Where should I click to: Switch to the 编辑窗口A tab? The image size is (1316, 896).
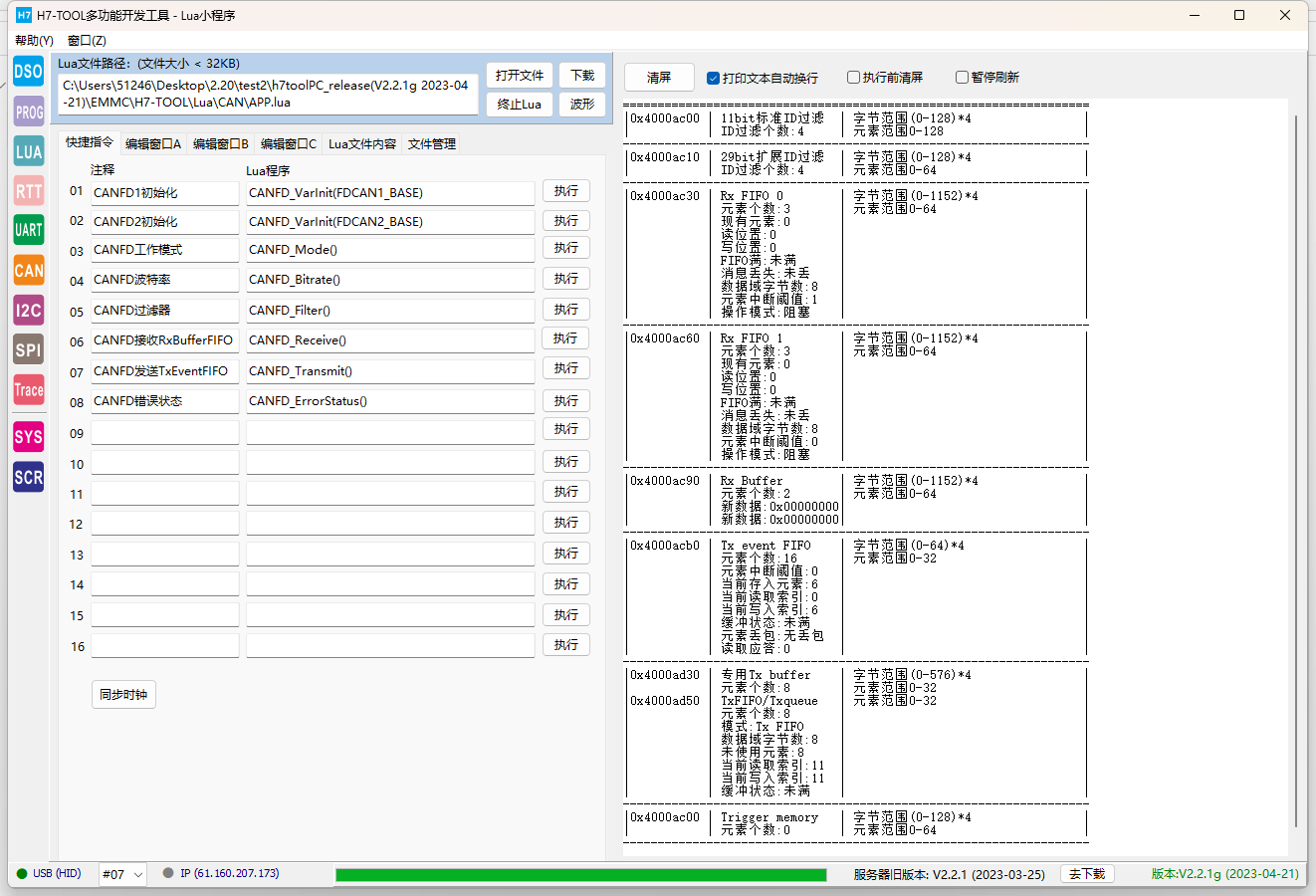pos(153,143)
